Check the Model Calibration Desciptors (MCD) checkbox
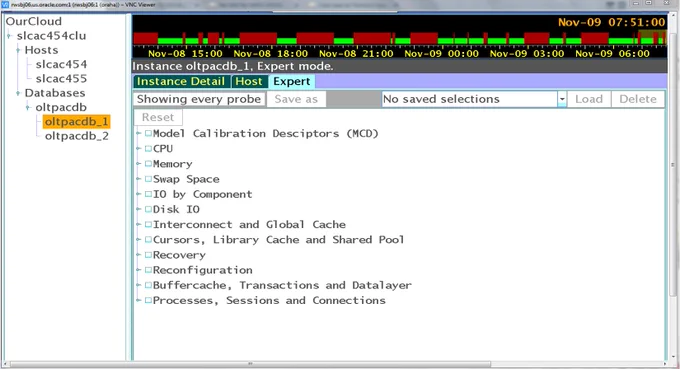 pos(148,133)
